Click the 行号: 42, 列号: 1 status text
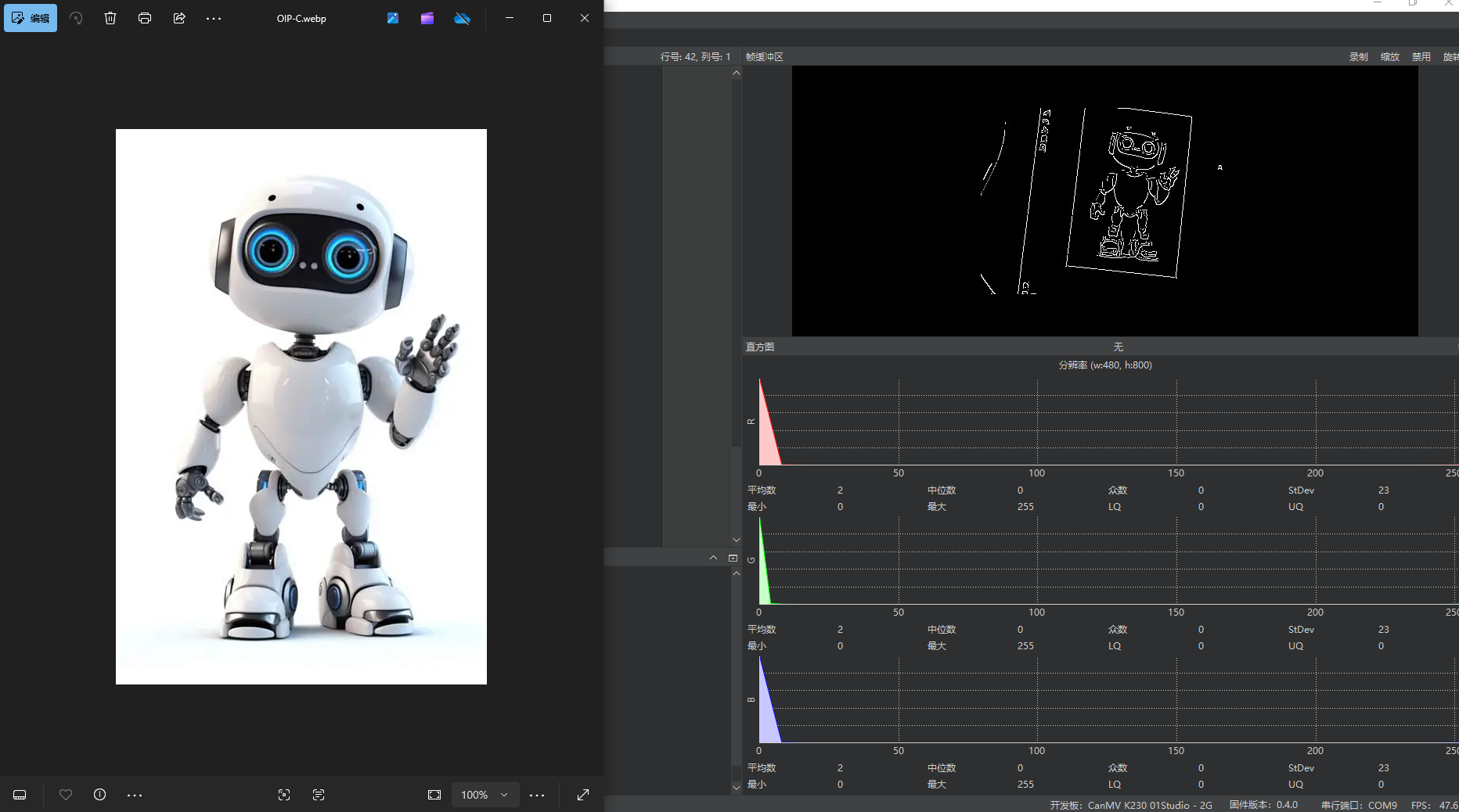Screen dimensions: 1459x812 pyautogui.click(x=695, y=57)
